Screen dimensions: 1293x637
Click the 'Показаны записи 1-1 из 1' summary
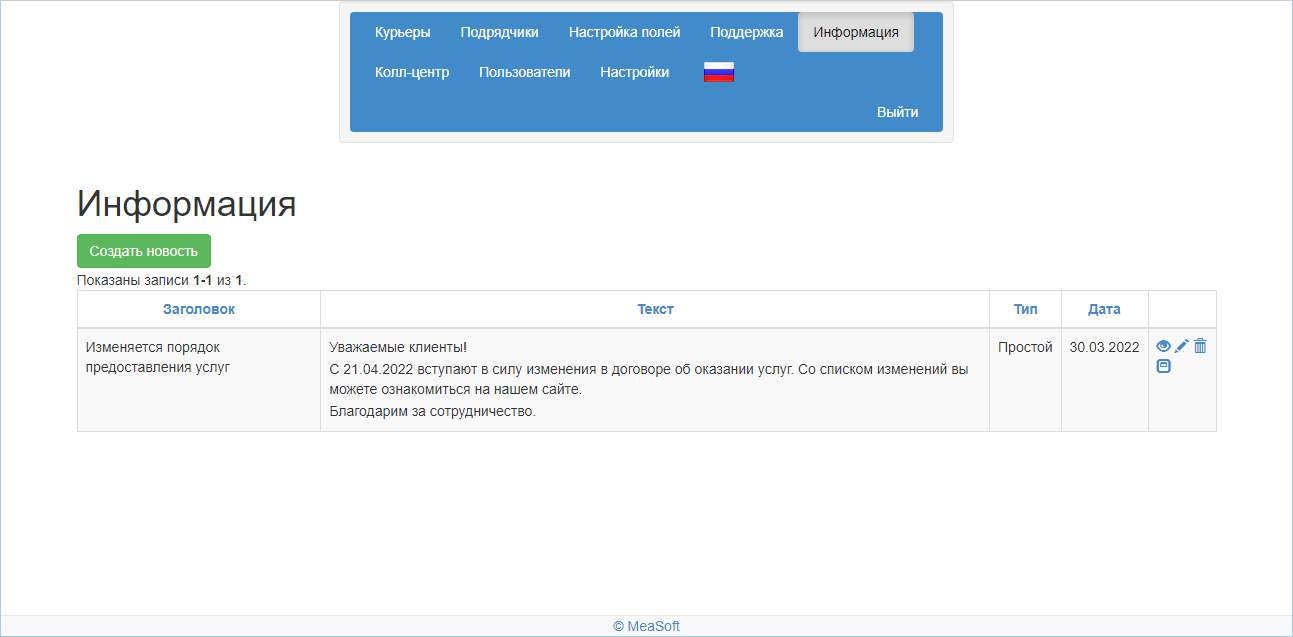(x=162, y=281)
